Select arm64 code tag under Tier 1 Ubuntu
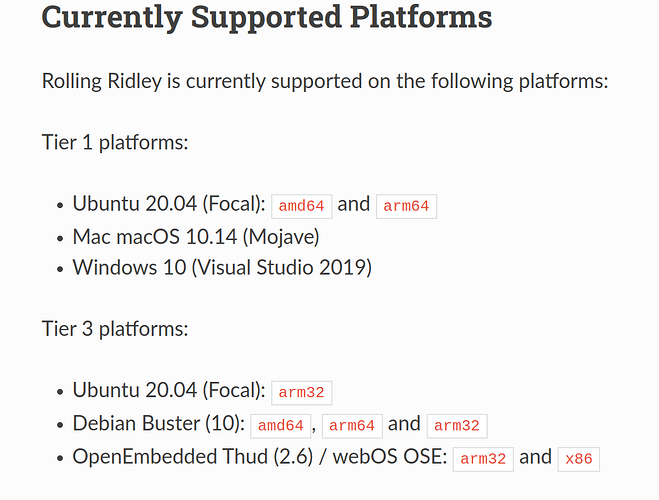 [x=406, y=206]
